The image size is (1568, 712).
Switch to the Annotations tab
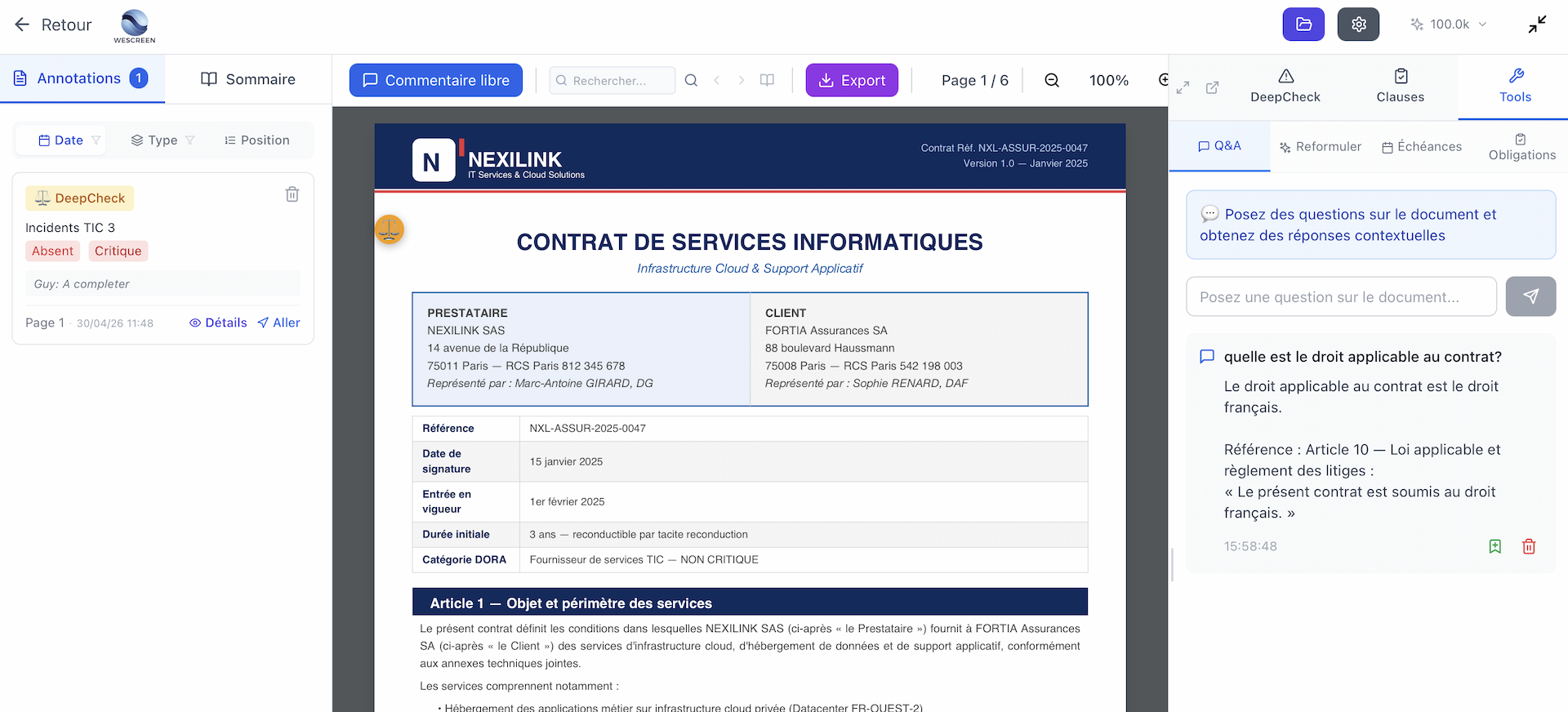pyautogui.click(x=82, y=78)
